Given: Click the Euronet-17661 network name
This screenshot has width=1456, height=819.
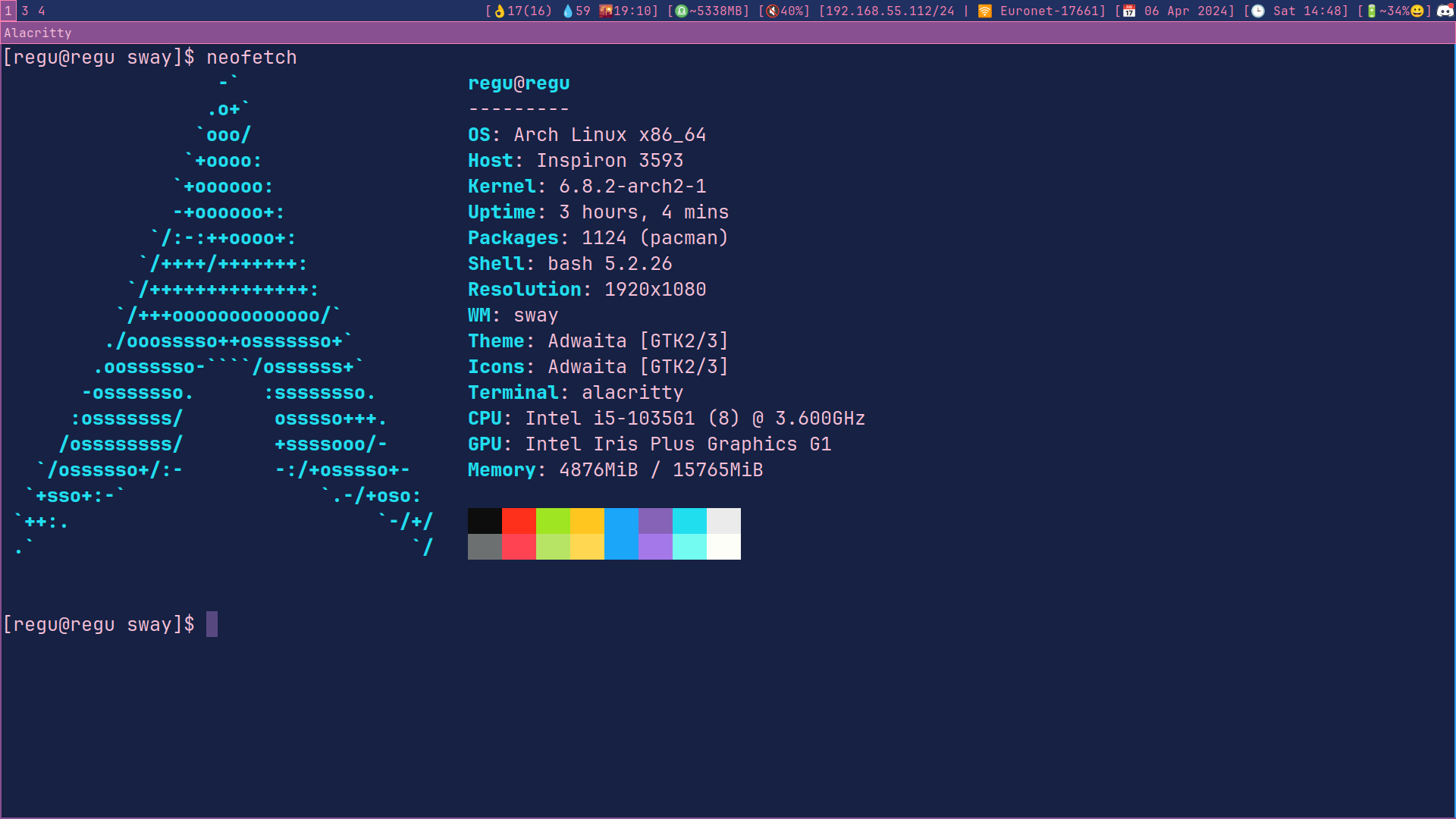Looking at the screenshot, I should 1049,11.
